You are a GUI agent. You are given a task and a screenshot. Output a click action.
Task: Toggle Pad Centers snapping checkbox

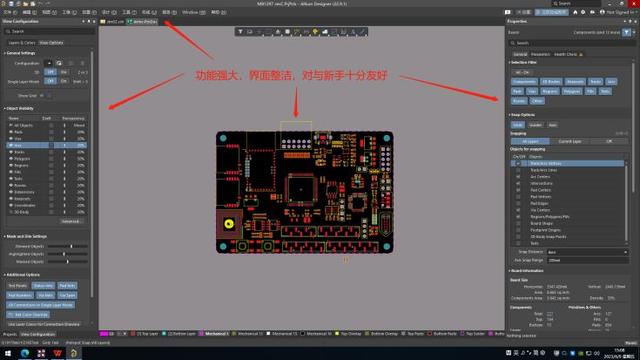point(518,190)
